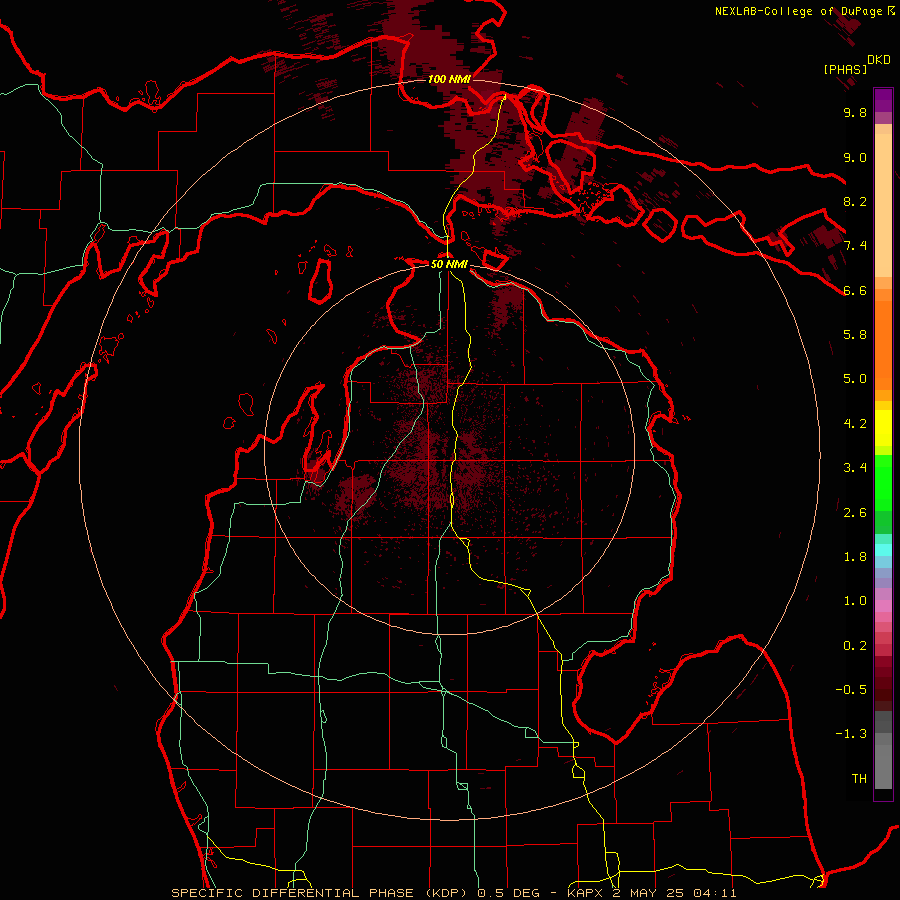Click the DKD legend unit label

879,60
